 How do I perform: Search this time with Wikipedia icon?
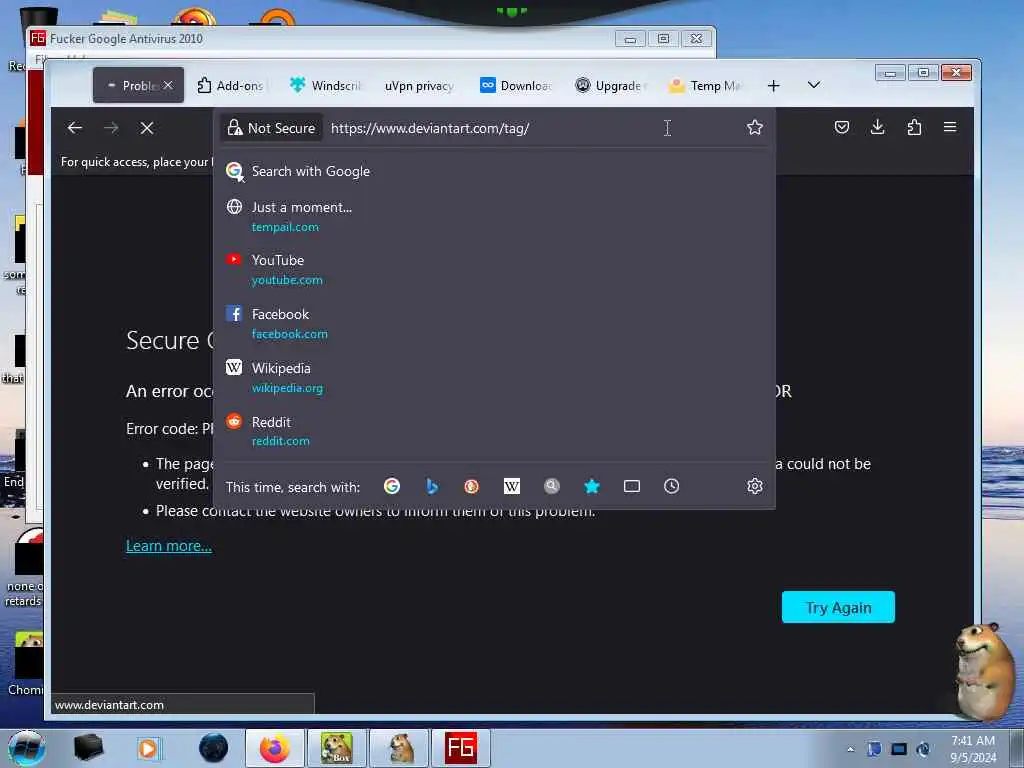tap(512, 487)
